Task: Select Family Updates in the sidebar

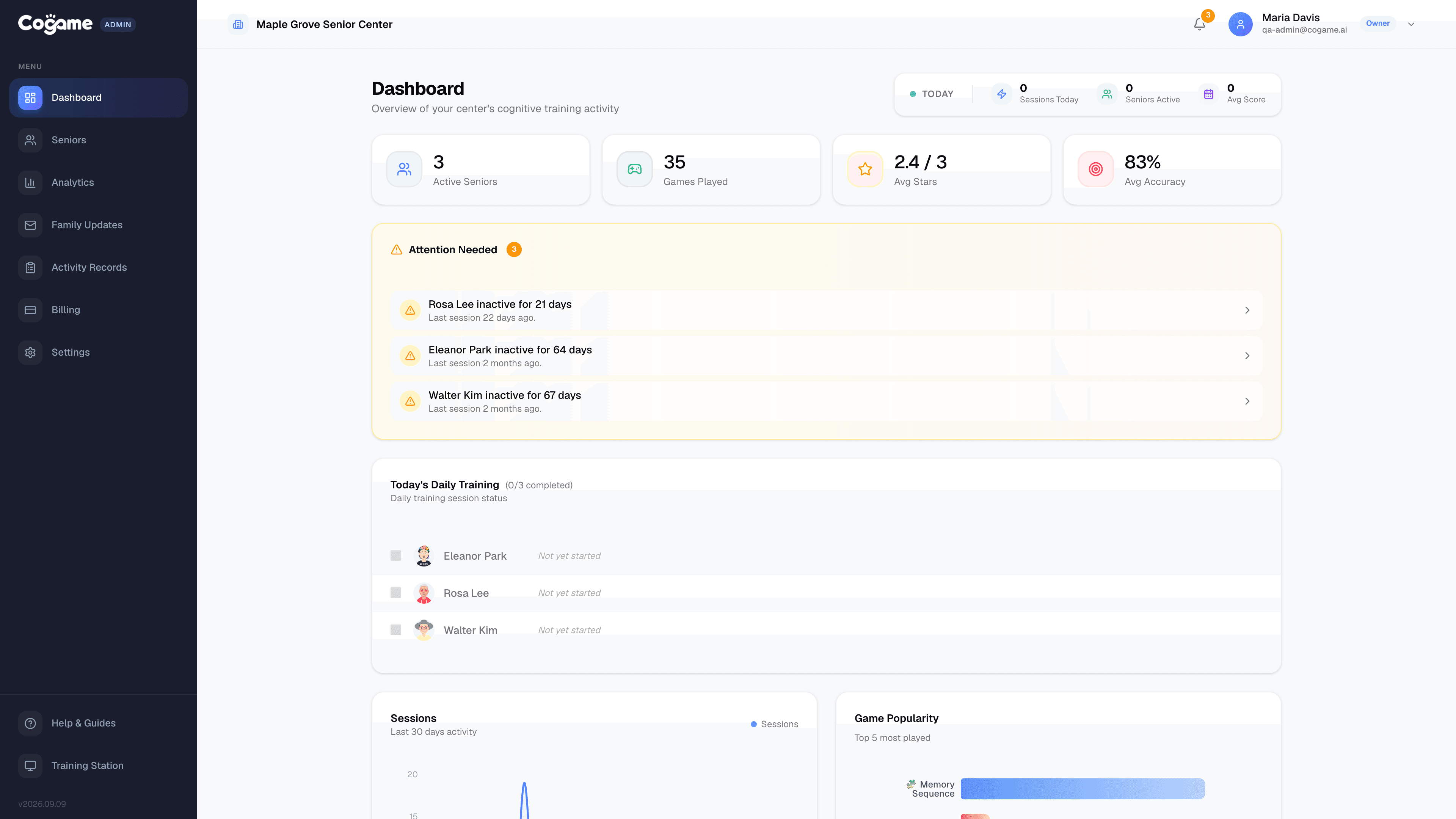Action: tap(98, 225)
